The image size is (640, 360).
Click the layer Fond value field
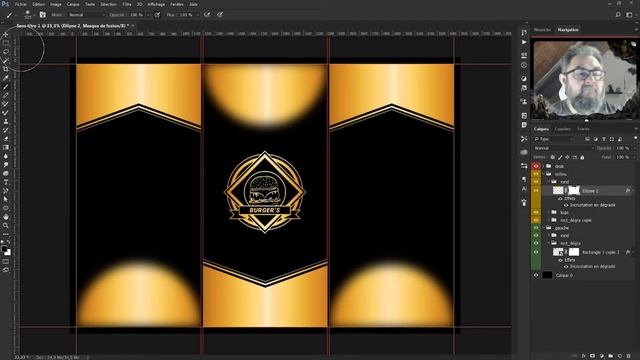(x=623, y=157)
